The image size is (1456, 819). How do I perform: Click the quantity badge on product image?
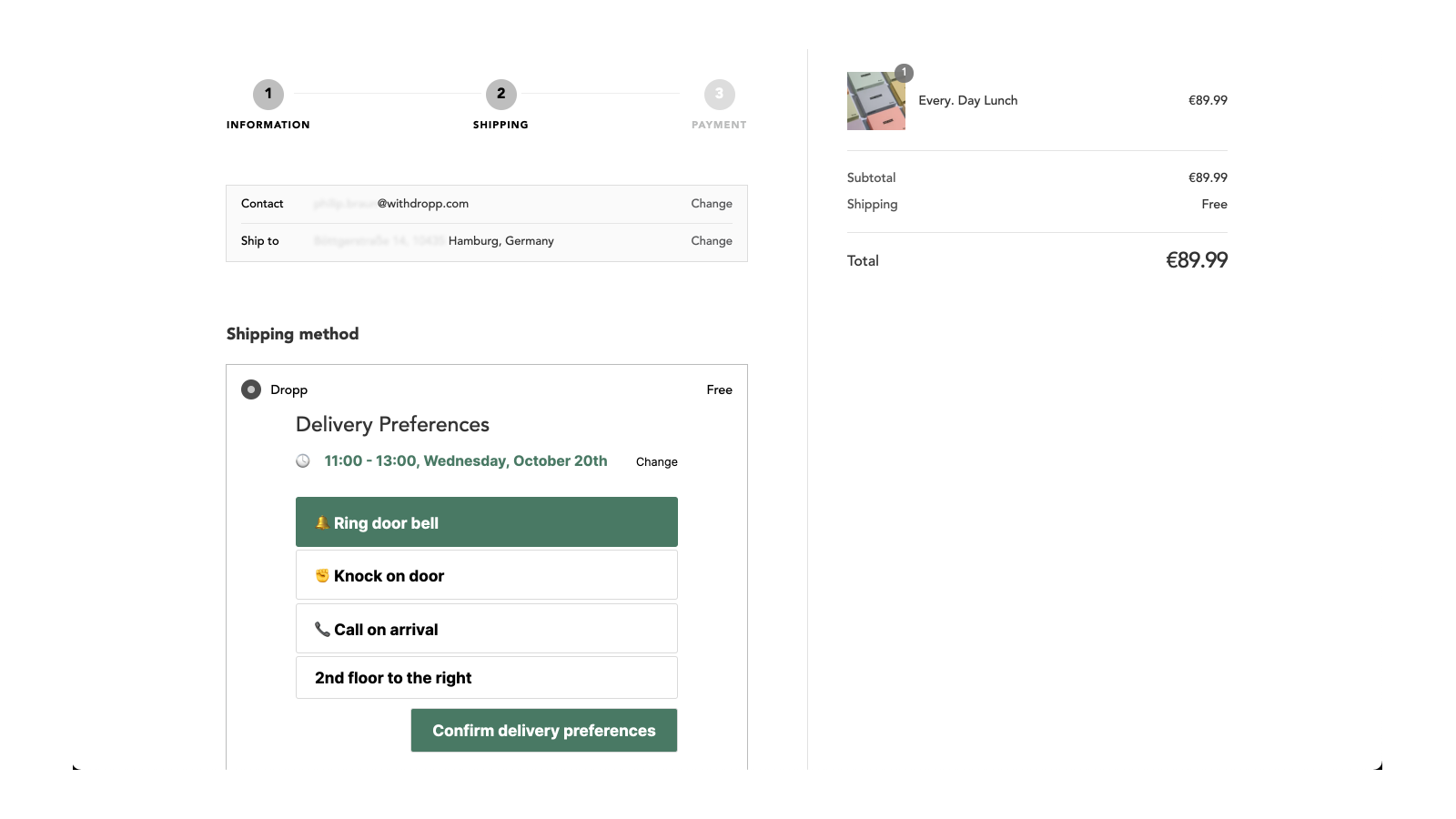pyautogui.click(x=904, y=73)
